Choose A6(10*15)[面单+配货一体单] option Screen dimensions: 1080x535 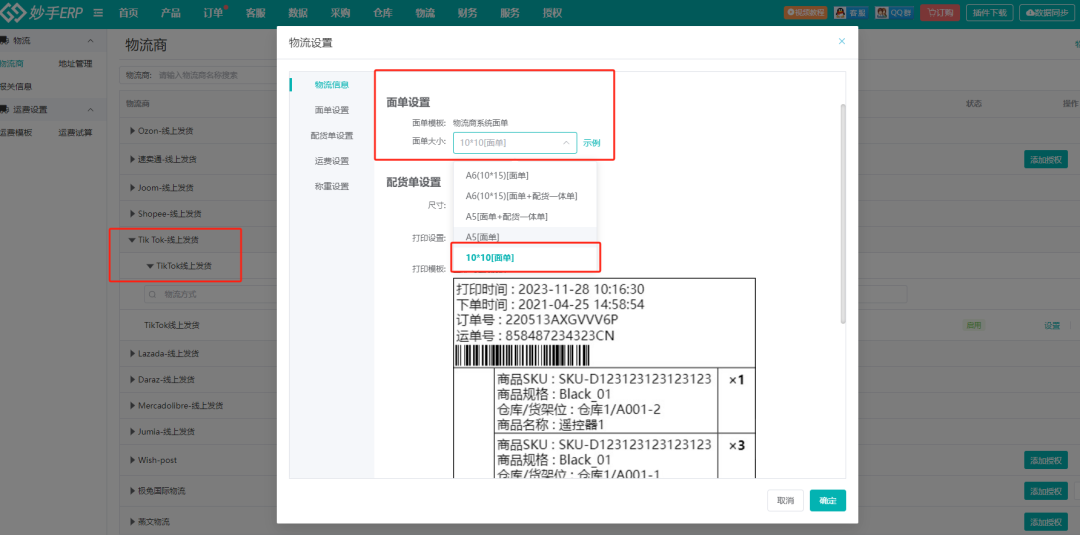click(525, 196)
